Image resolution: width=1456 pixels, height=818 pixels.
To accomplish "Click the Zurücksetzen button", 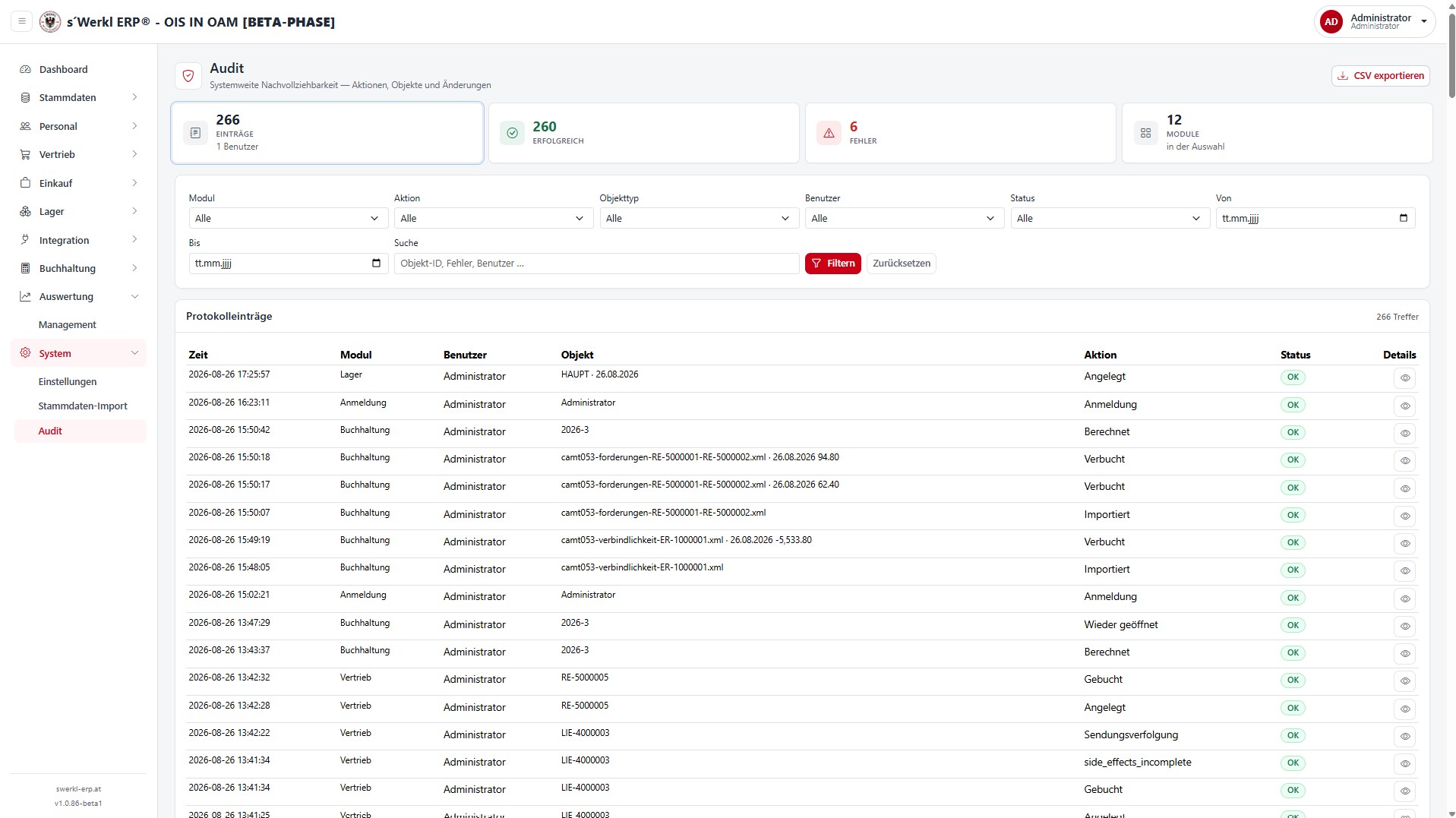I will click(x=901, y=263).
